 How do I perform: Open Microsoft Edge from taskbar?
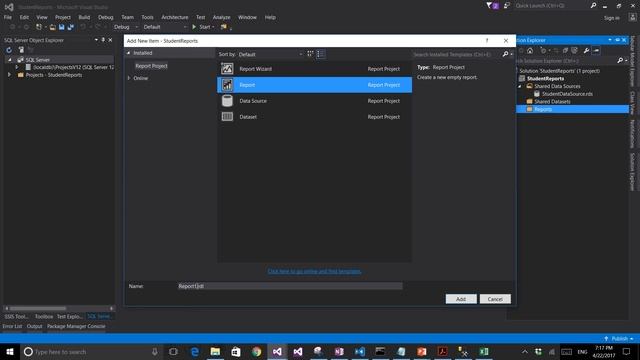point(195,351)
